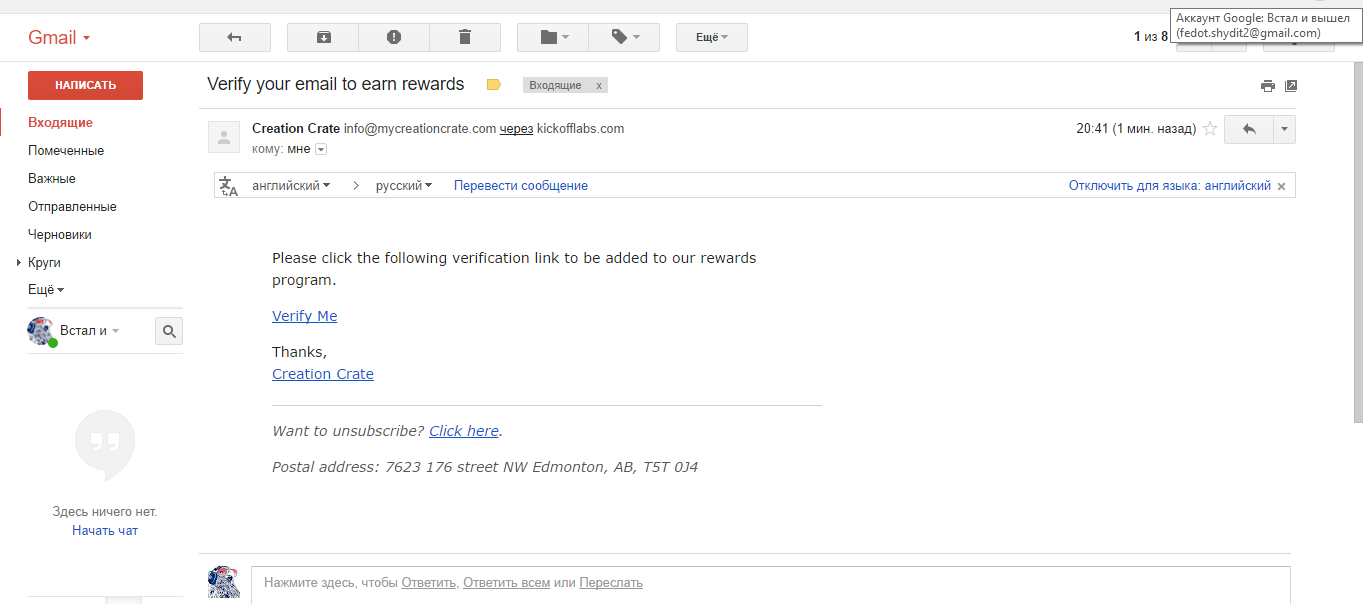Reply using the arrow button
This screenshot has width=1363, height=604.
tap(1248, 129)
